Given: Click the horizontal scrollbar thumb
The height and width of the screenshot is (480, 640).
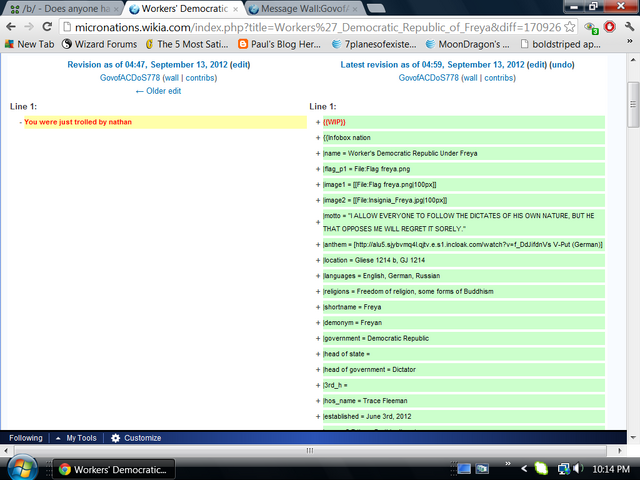Looking at the screenshot, I should tap(310, 451).
